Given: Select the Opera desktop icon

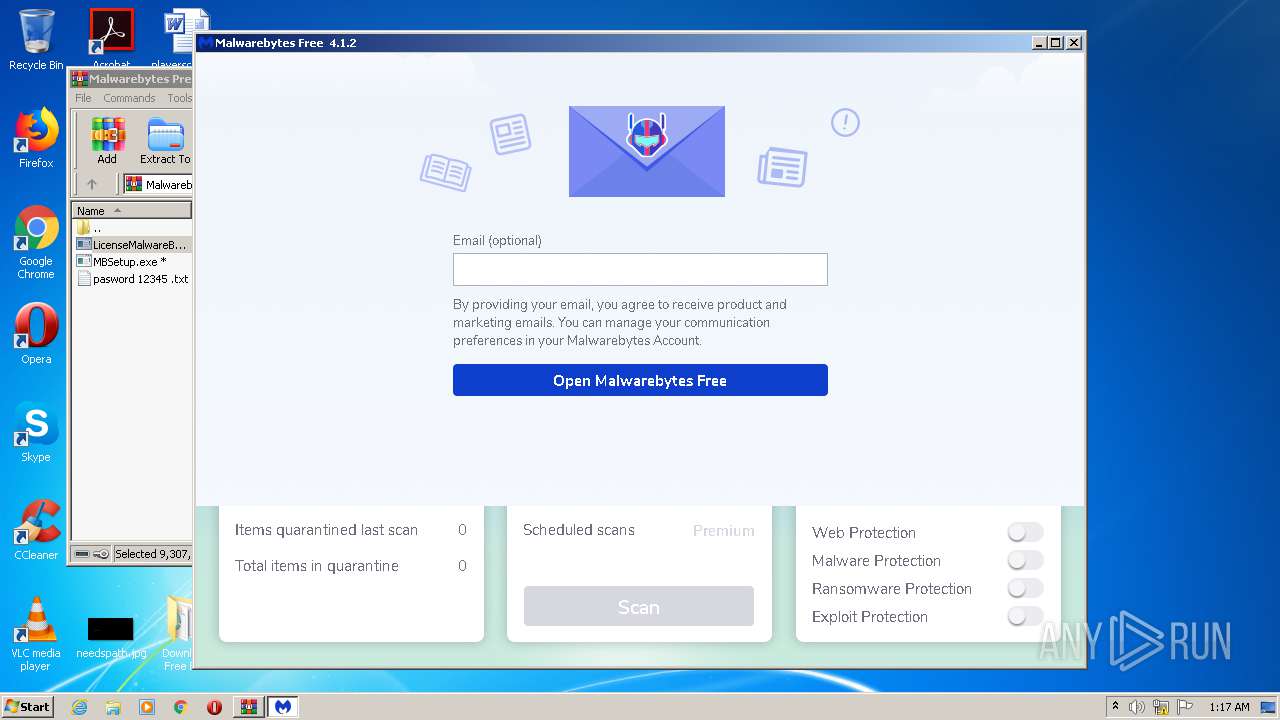Looking at the screenshot, I should [36, 334].
